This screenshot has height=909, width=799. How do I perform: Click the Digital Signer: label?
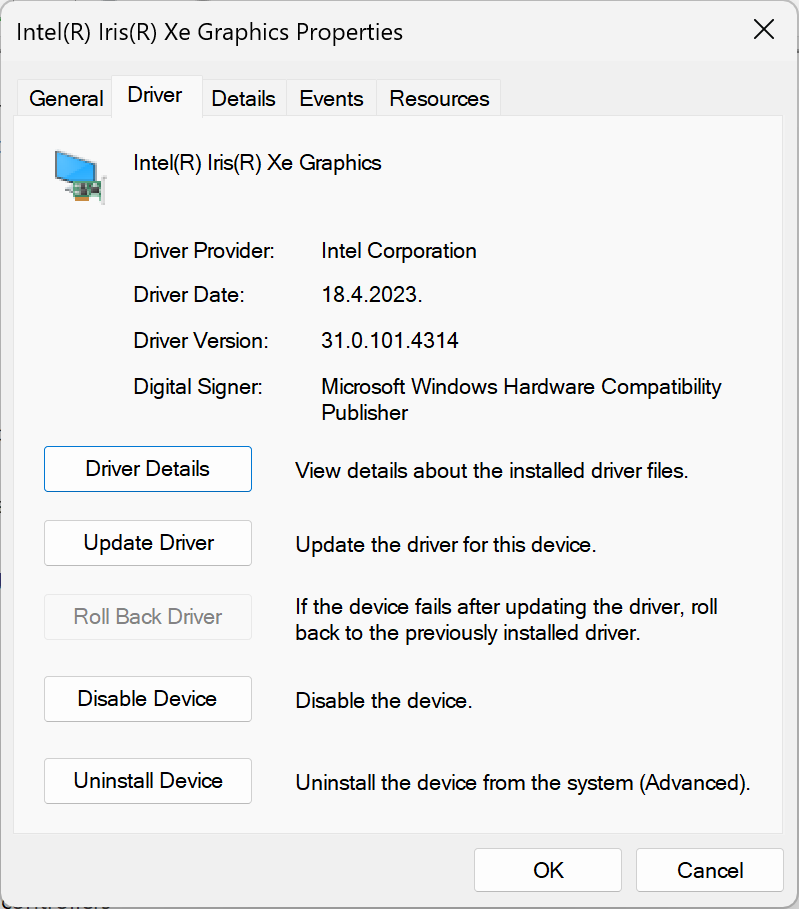click(x=198, y=387)
